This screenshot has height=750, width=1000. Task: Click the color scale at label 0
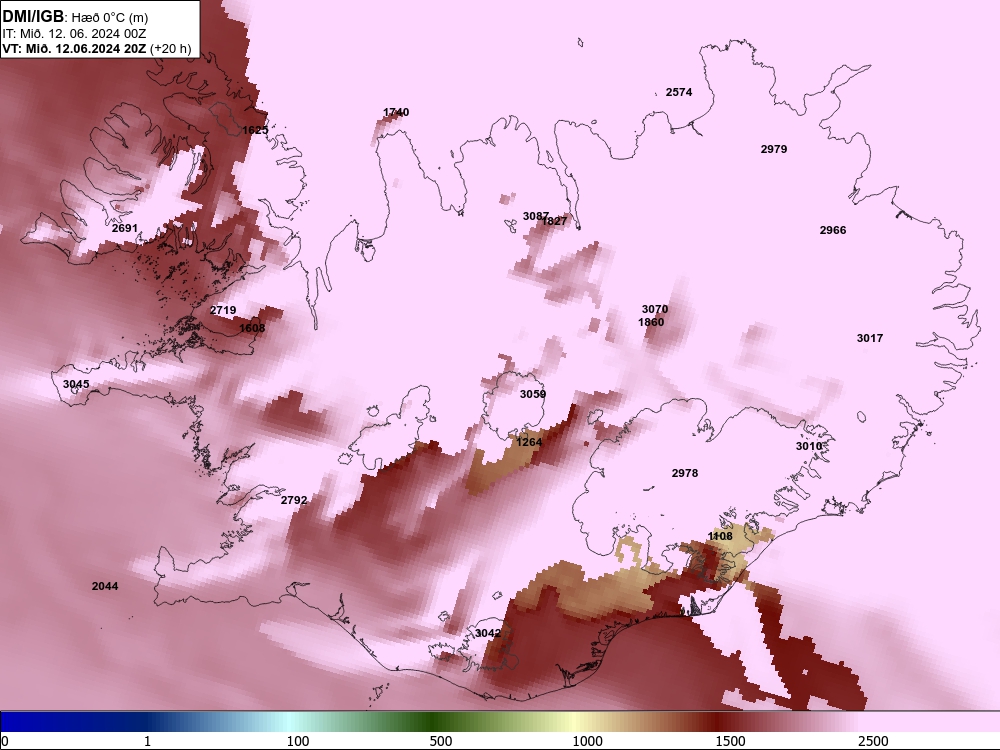pos(5,741)
